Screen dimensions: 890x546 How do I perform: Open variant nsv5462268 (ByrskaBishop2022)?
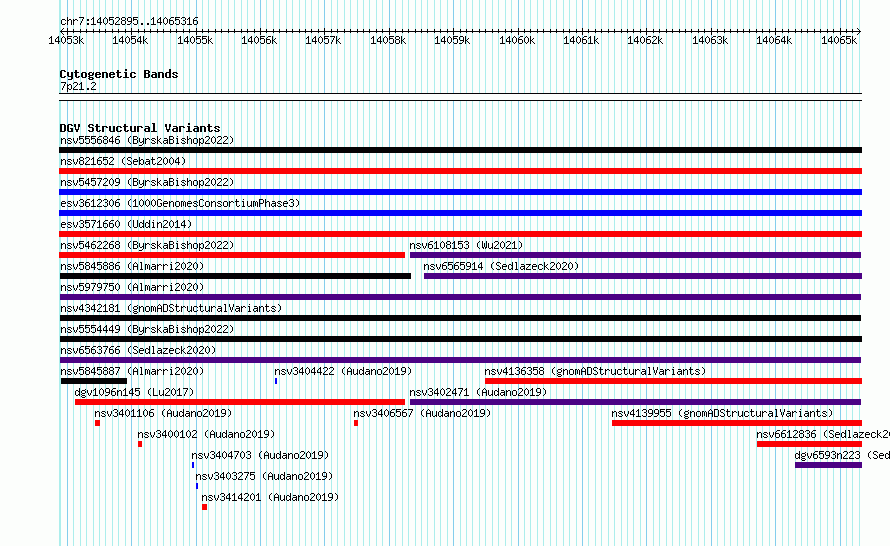coord(147,245)
